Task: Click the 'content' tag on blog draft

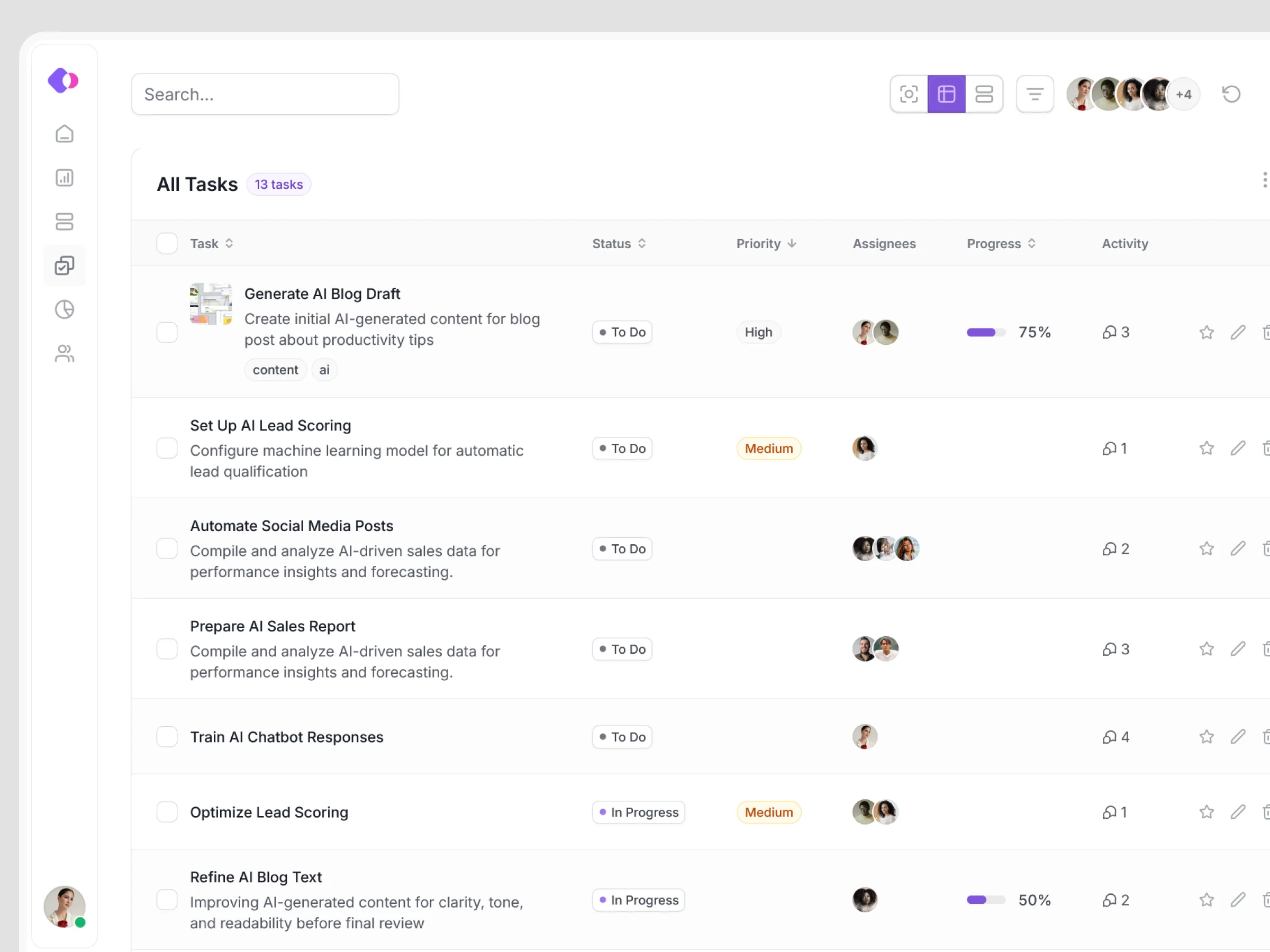Action: [x=275, y=370]
